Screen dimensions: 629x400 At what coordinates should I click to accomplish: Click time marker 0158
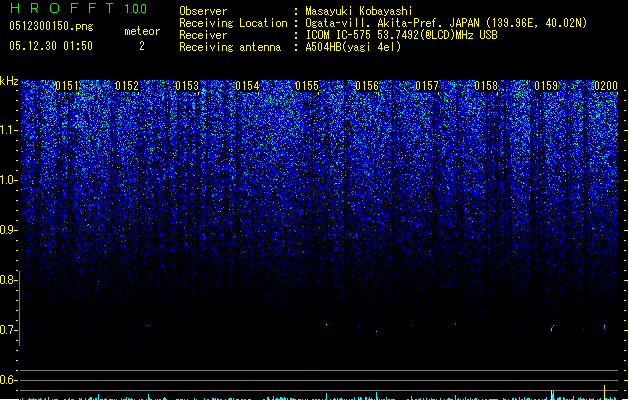[x=486, y=85]
